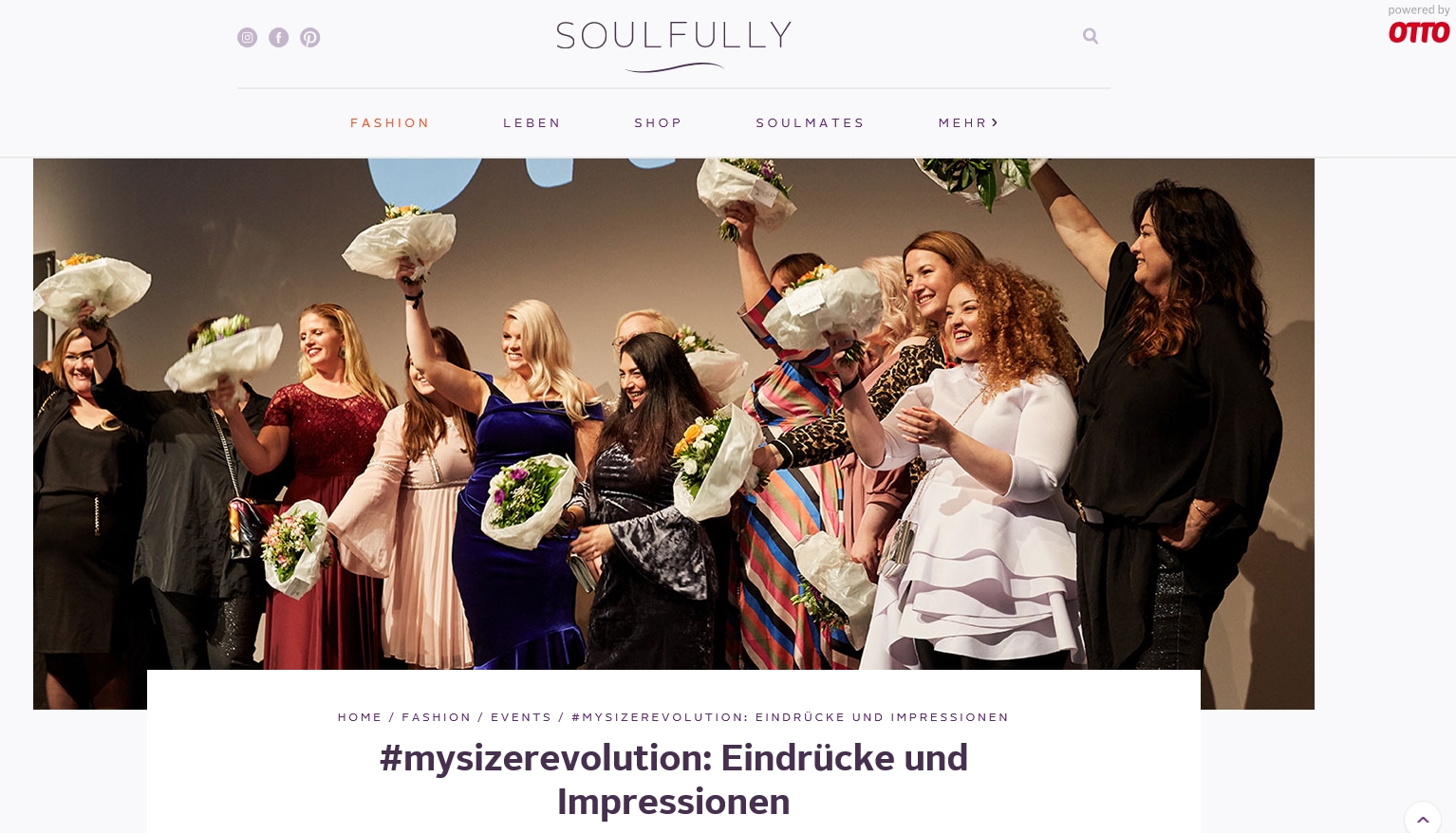
Task: Open the Fashion navigation item
Action: coord(390,123)
